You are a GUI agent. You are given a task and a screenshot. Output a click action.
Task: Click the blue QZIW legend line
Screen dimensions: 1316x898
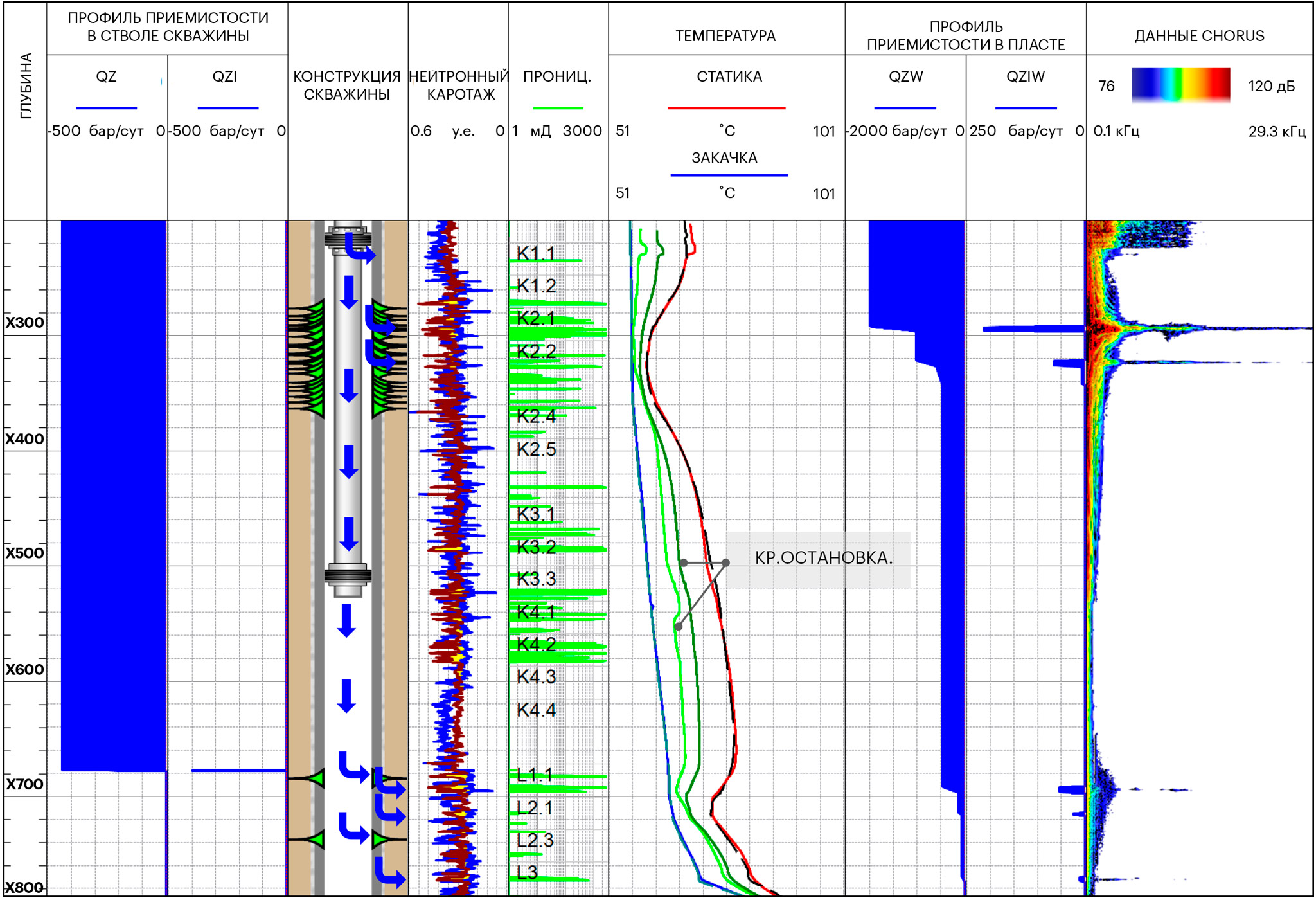pyautogui.click(x=1026, y=108)
